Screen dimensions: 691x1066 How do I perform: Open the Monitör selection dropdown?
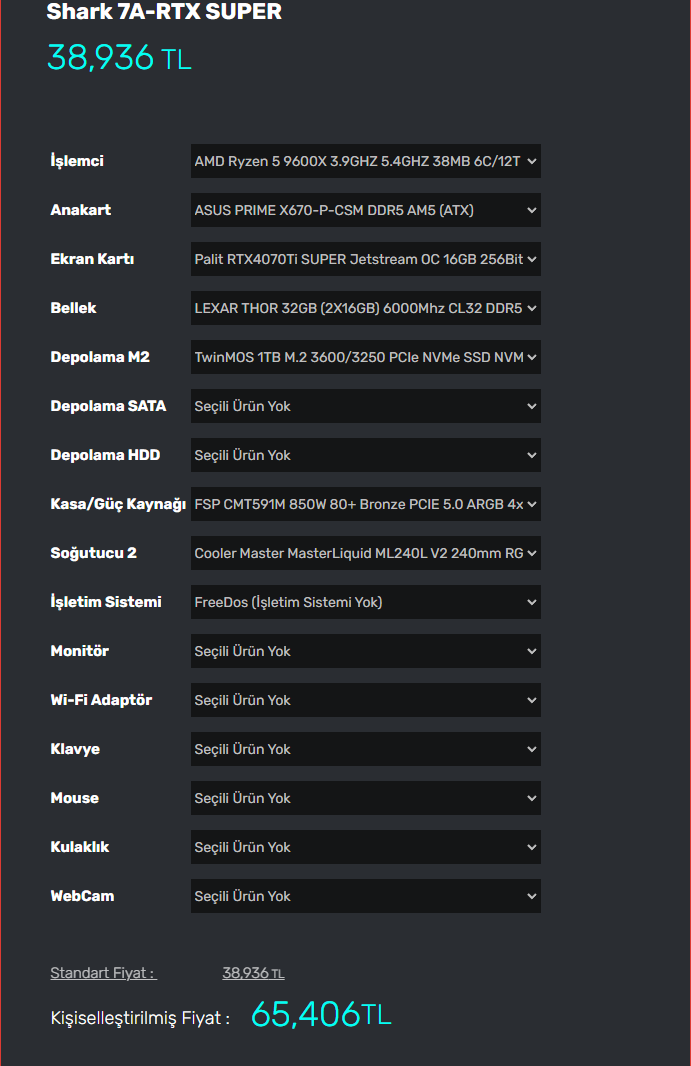click(365, 651)
